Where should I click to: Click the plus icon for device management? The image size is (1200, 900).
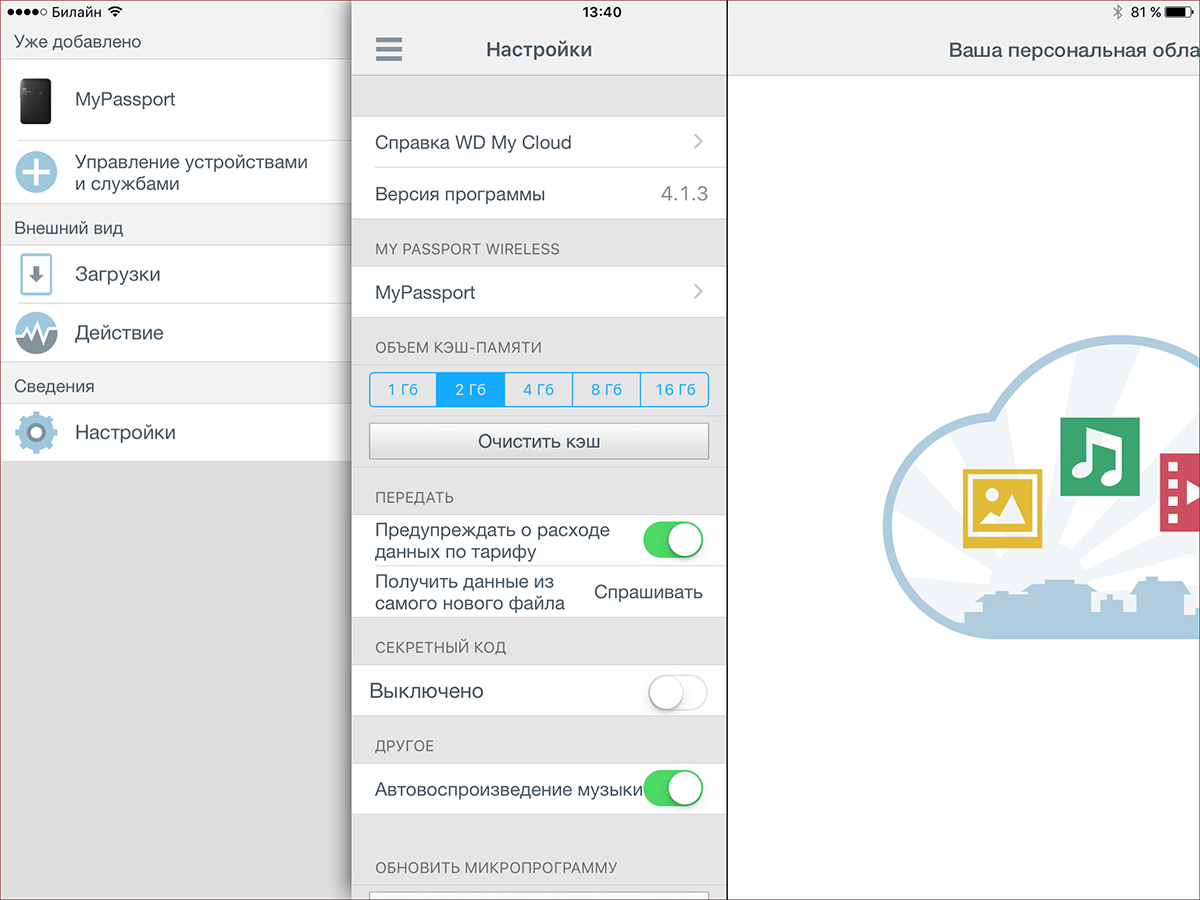click(x=36, y=173)
